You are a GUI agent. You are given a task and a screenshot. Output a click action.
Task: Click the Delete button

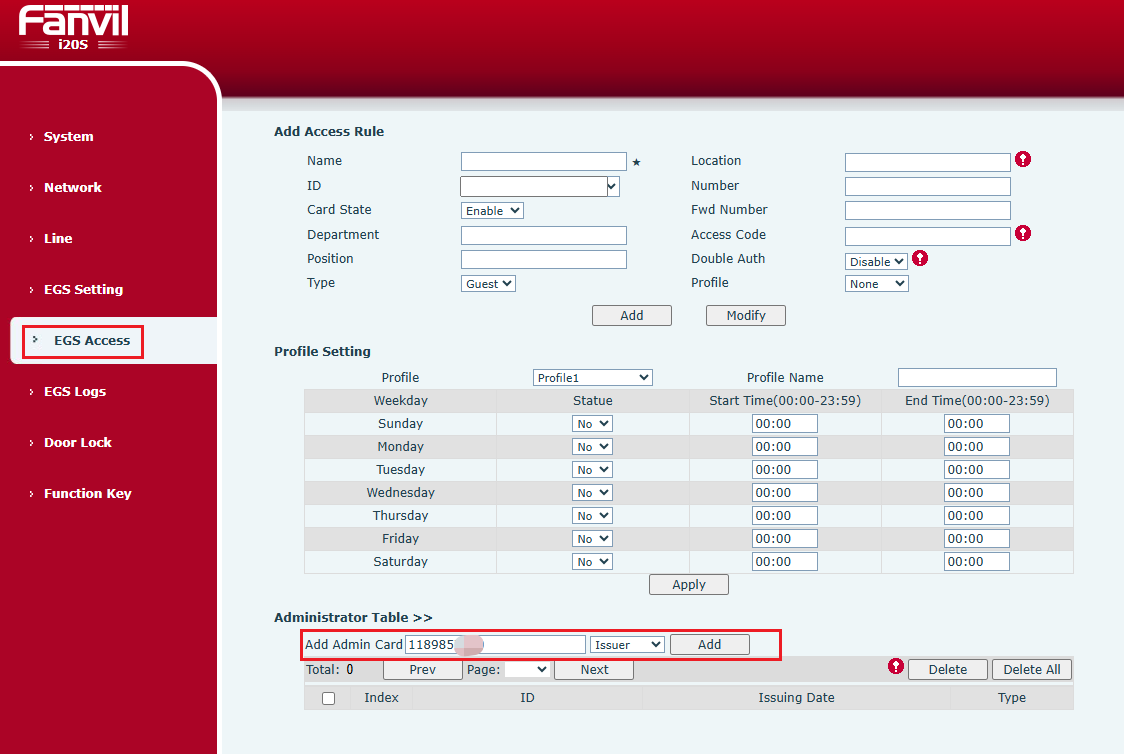point(948,669)
